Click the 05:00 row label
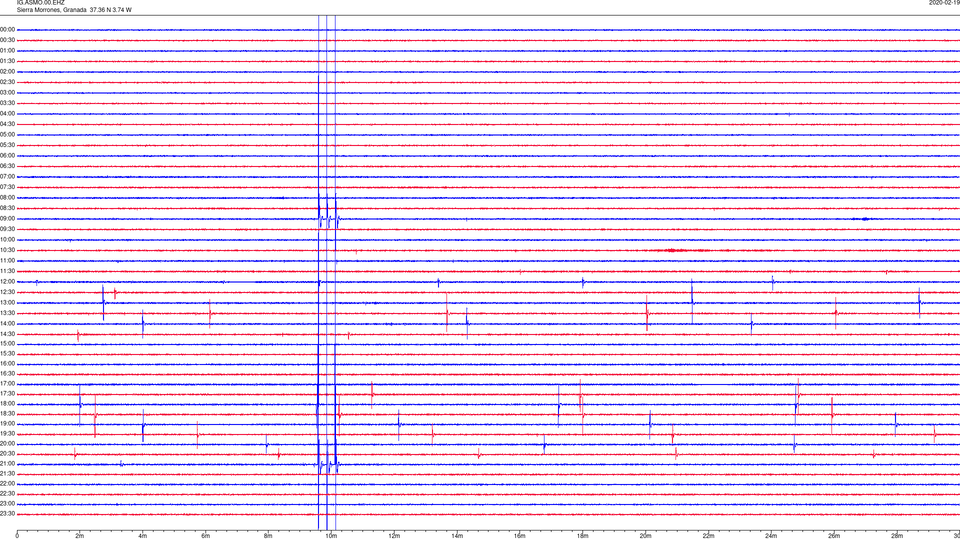 7,135
